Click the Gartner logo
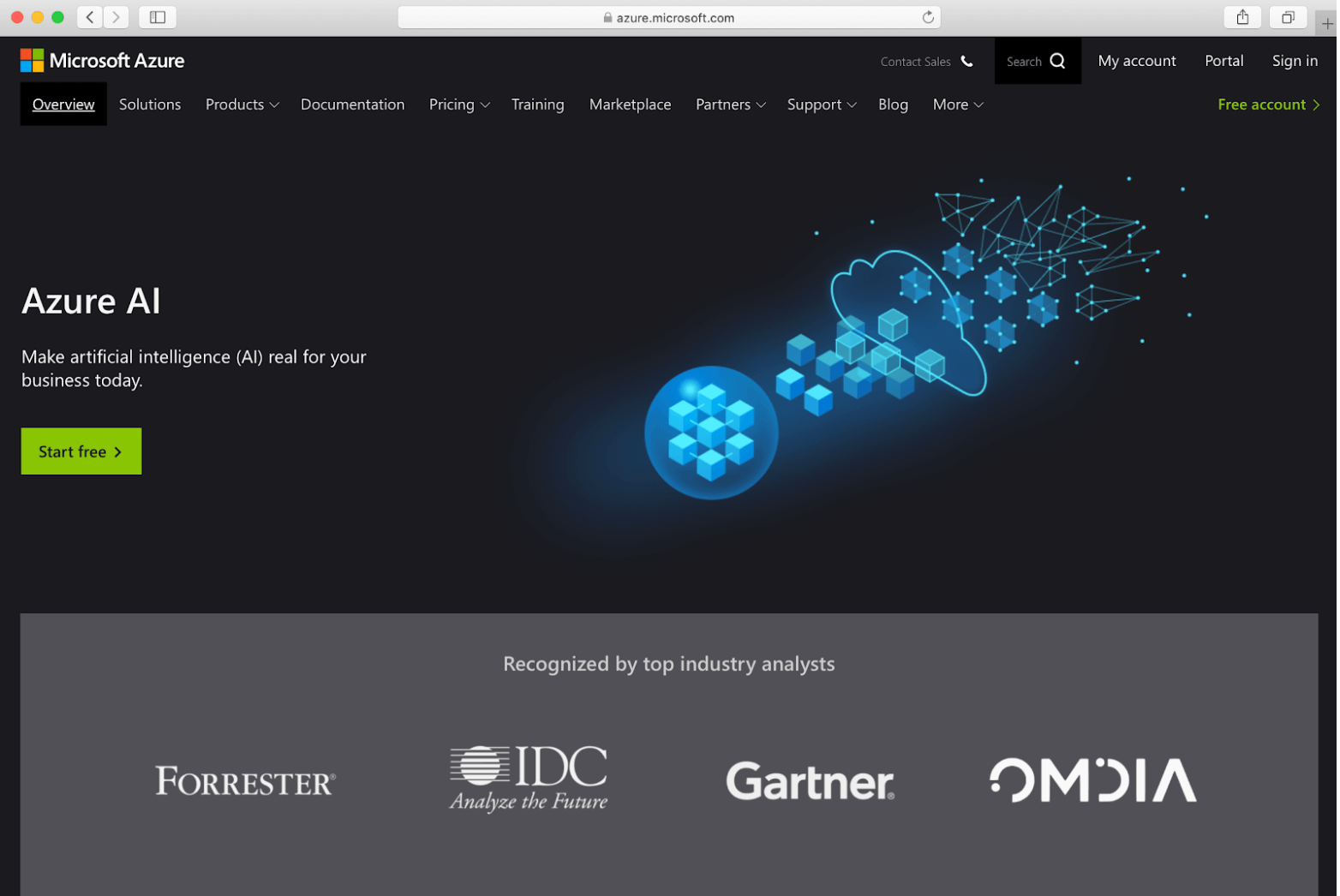This screenshot has width=1340, height=896. pos(811,781)
